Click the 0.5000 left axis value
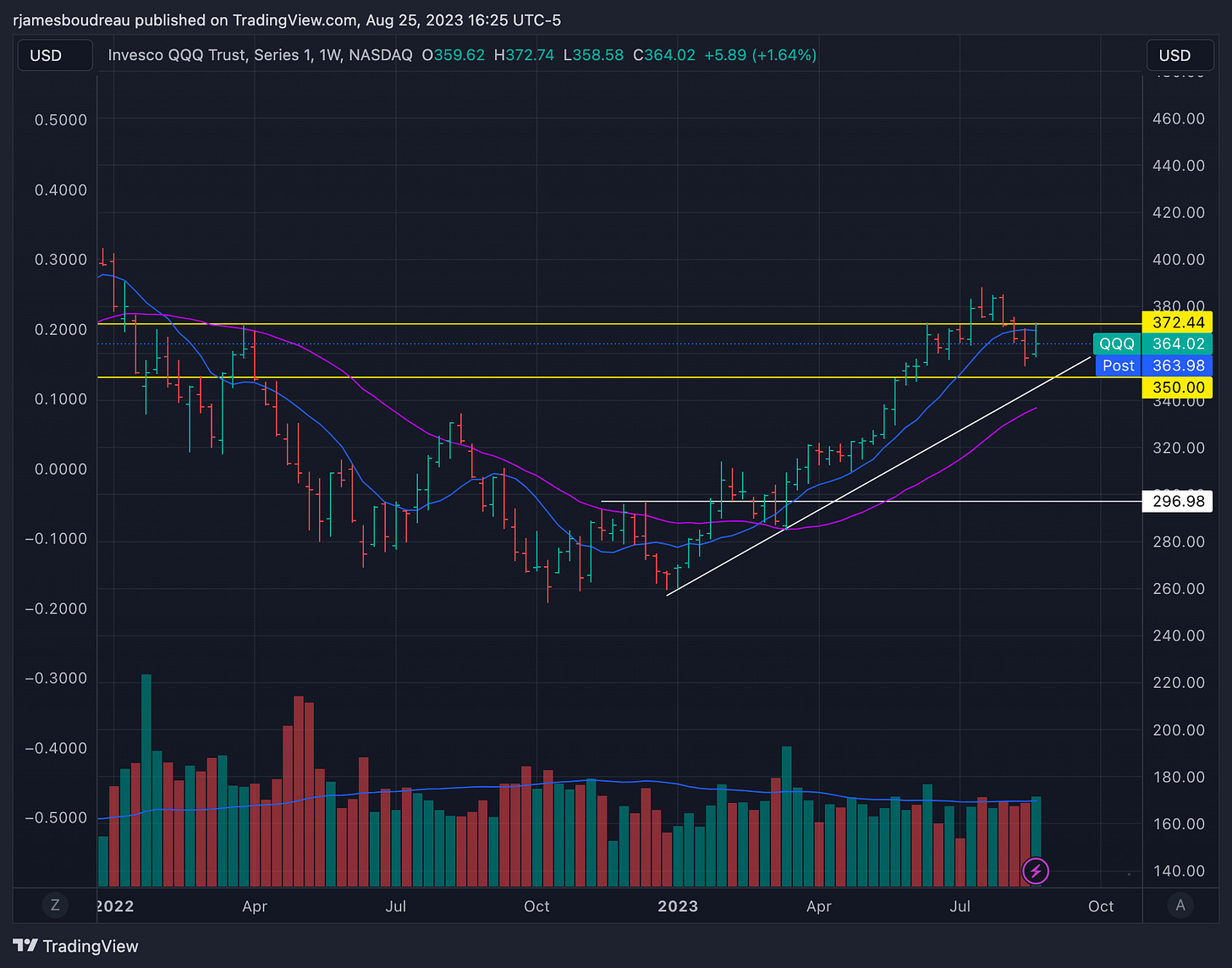1232x968 pixels. (x=61, y=120)
